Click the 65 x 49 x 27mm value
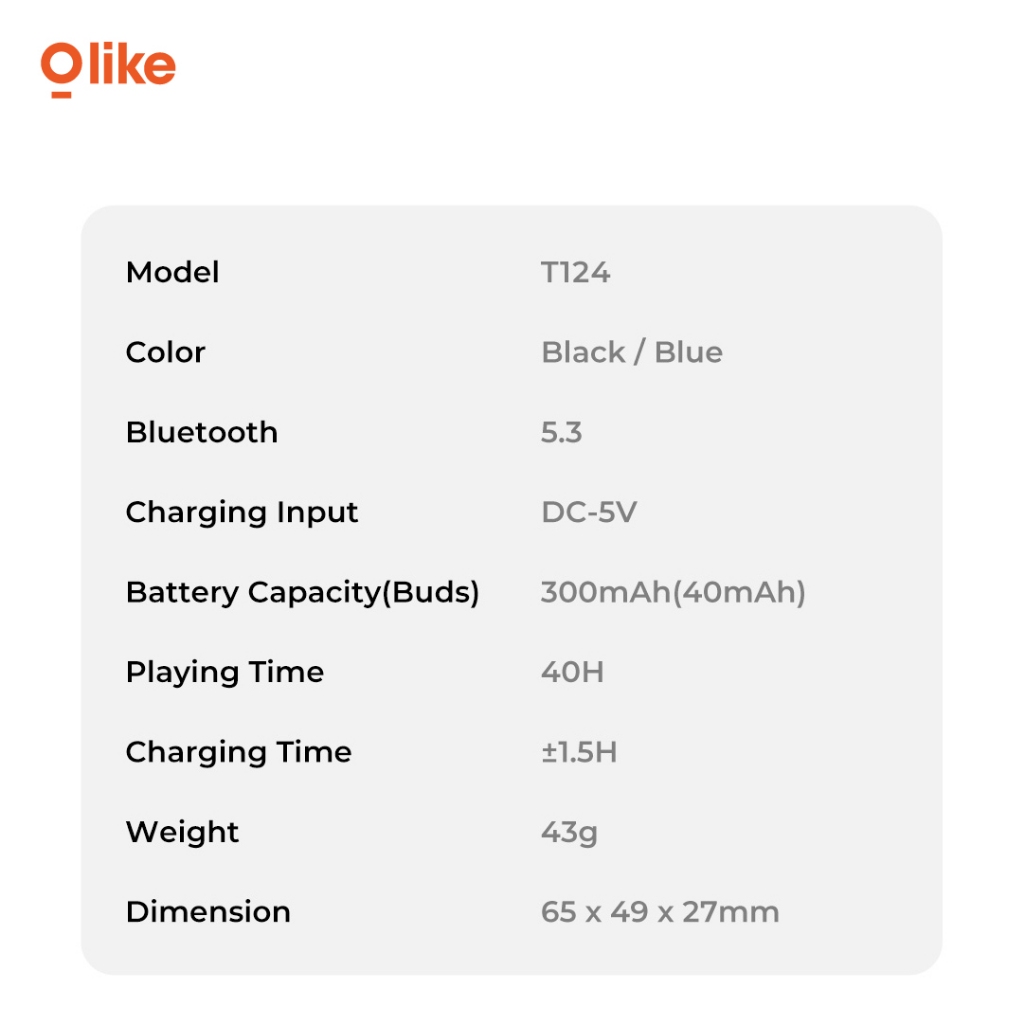1024x1024 pixels. (659, 912)
